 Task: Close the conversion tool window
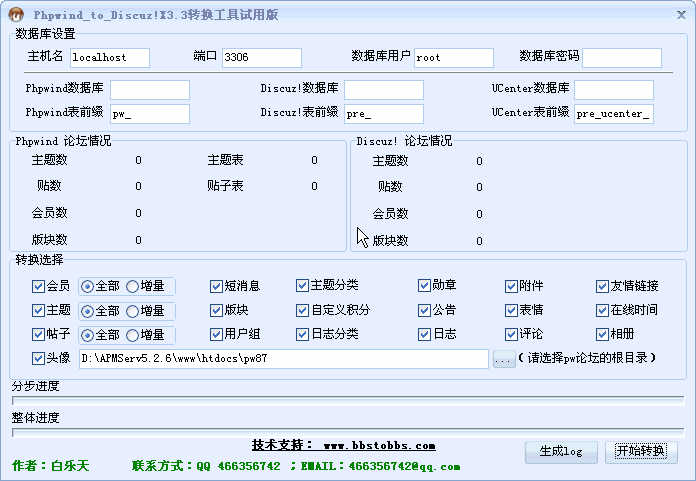point(681,15)
